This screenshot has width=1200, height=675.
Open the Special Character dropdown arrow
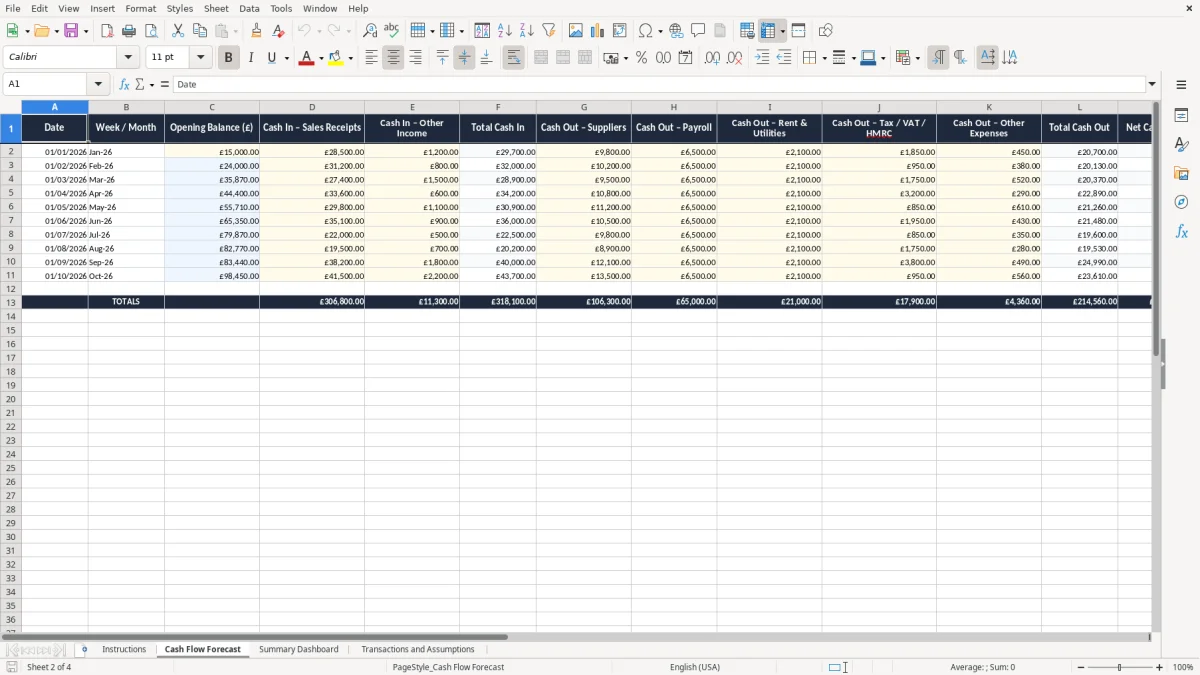pyautogui.click(x=660, y=31)
